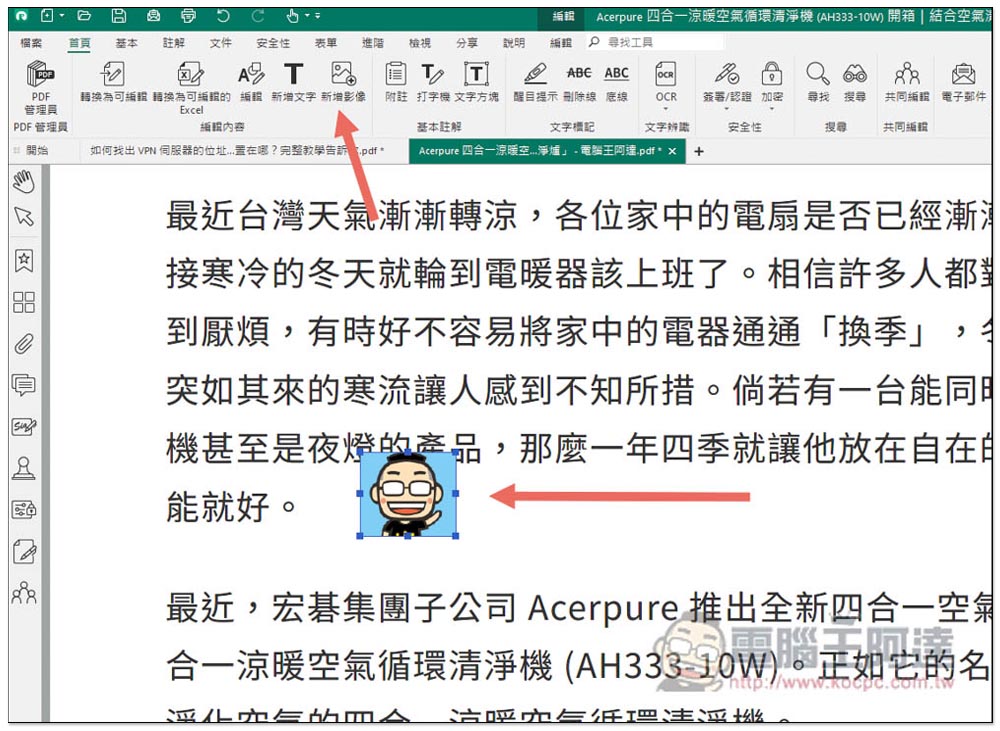
Task: Save the document with the floppy icon
Action: [119, 15]
